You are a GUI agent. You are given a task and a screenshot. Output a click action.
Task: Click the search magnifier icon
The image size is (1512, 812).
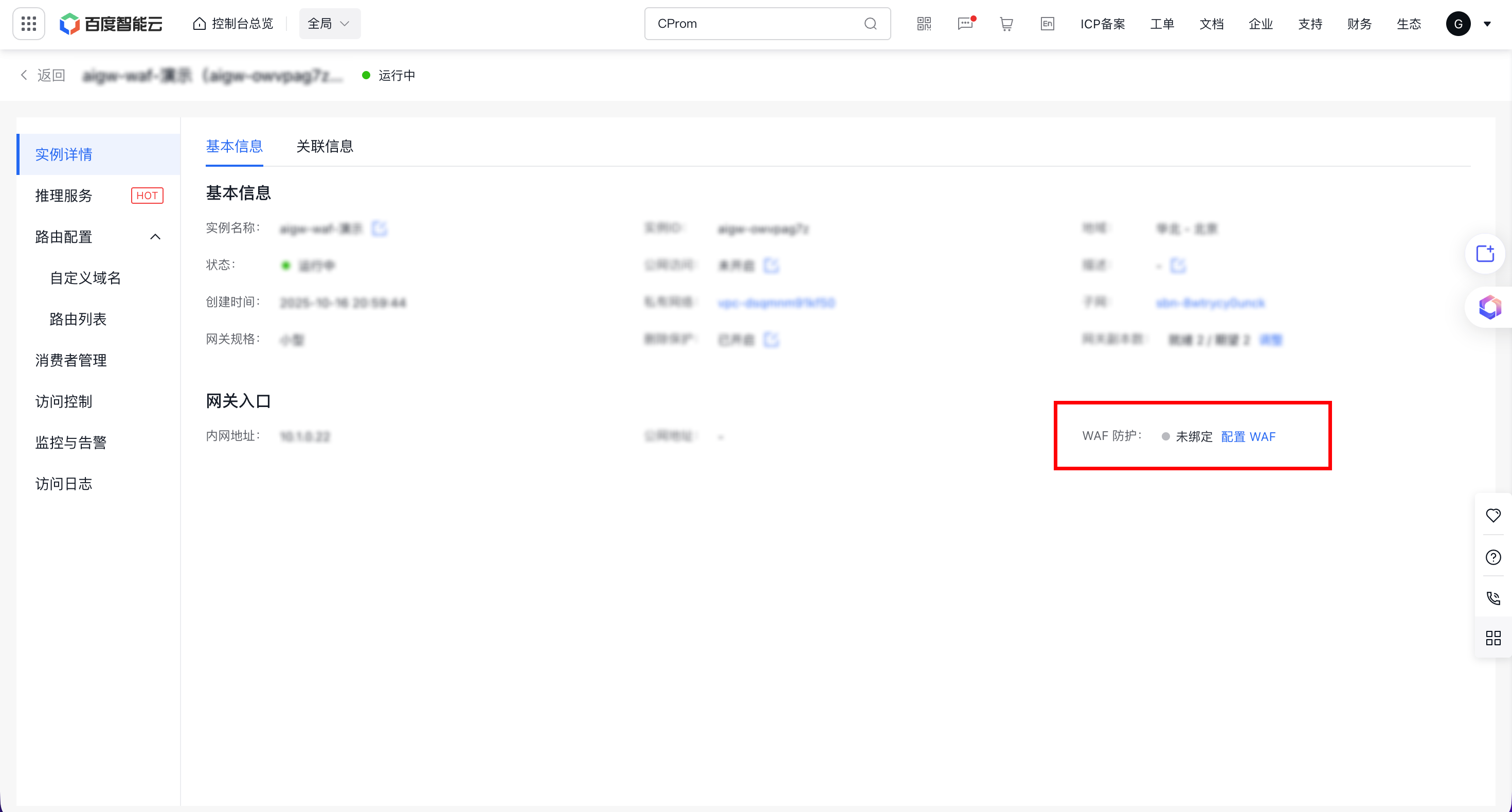[x=871, y=24]
